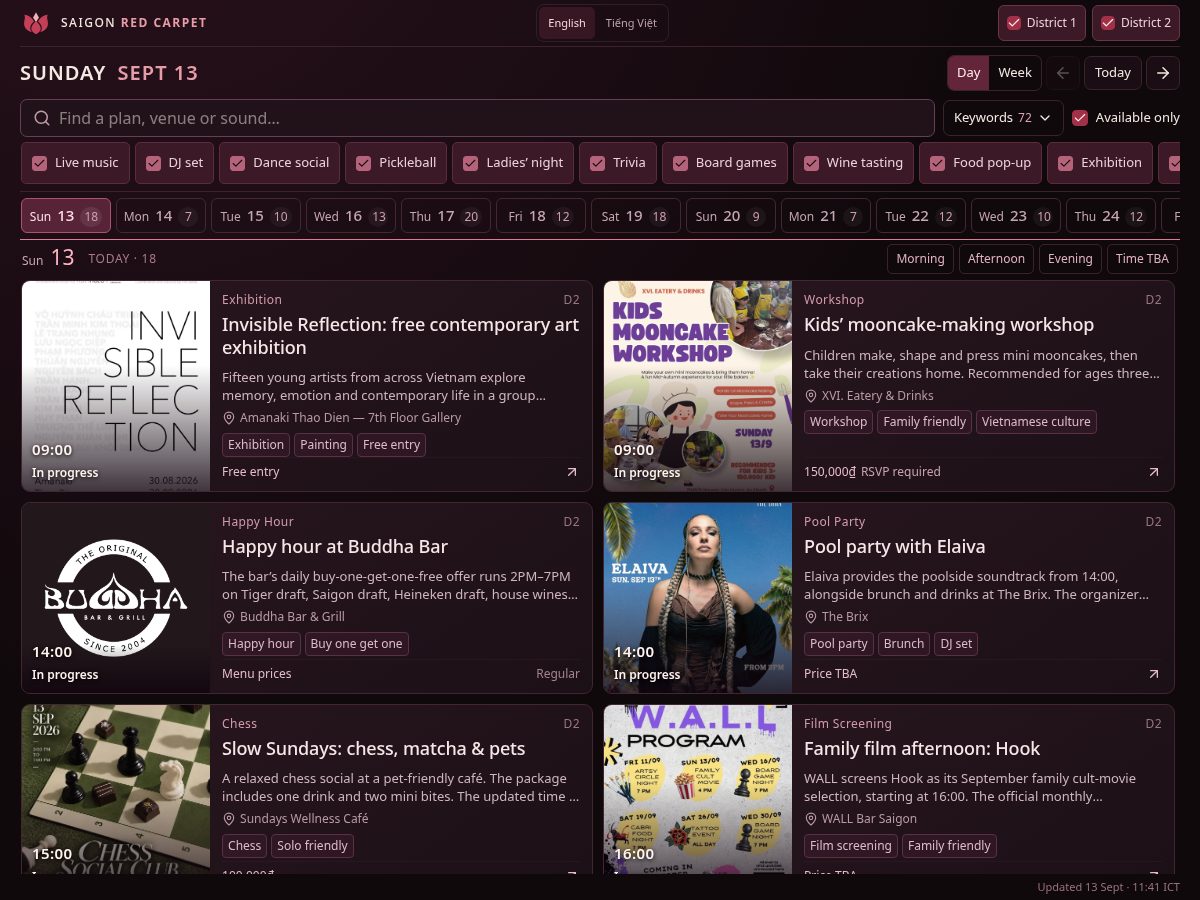
Task: Go to next day arrow
Action: 1162,73
